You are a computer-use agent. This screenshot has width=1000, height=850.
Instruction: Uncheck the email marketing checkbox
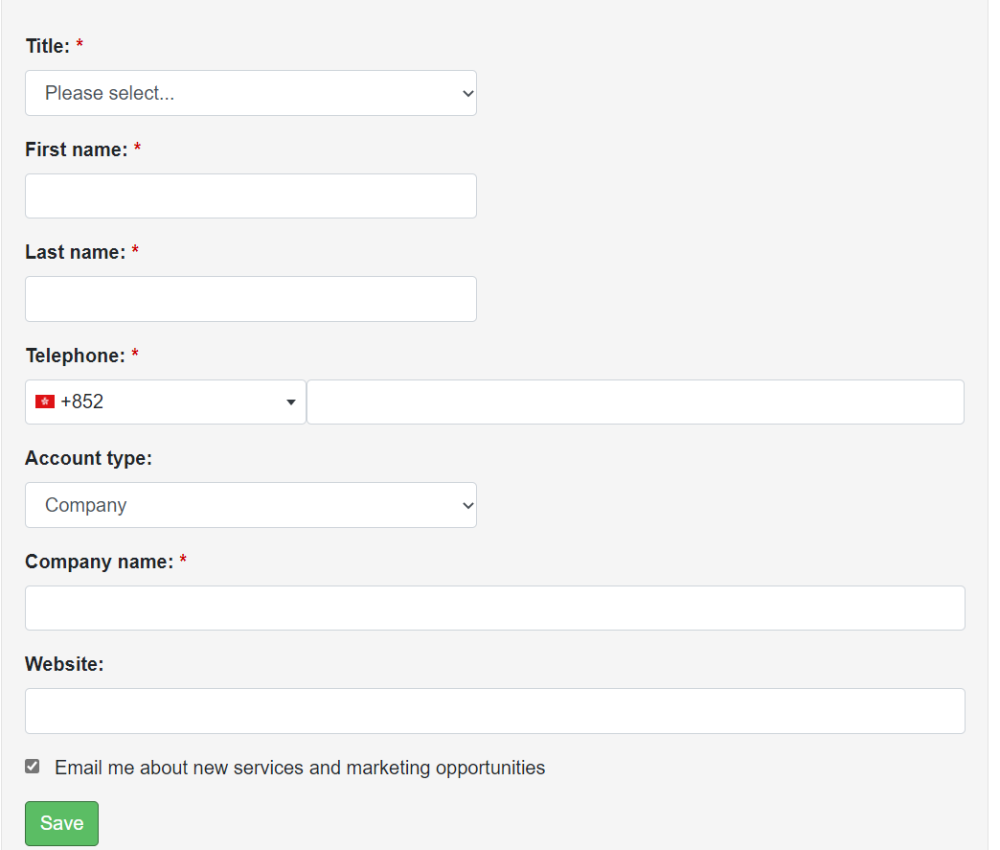33,767
